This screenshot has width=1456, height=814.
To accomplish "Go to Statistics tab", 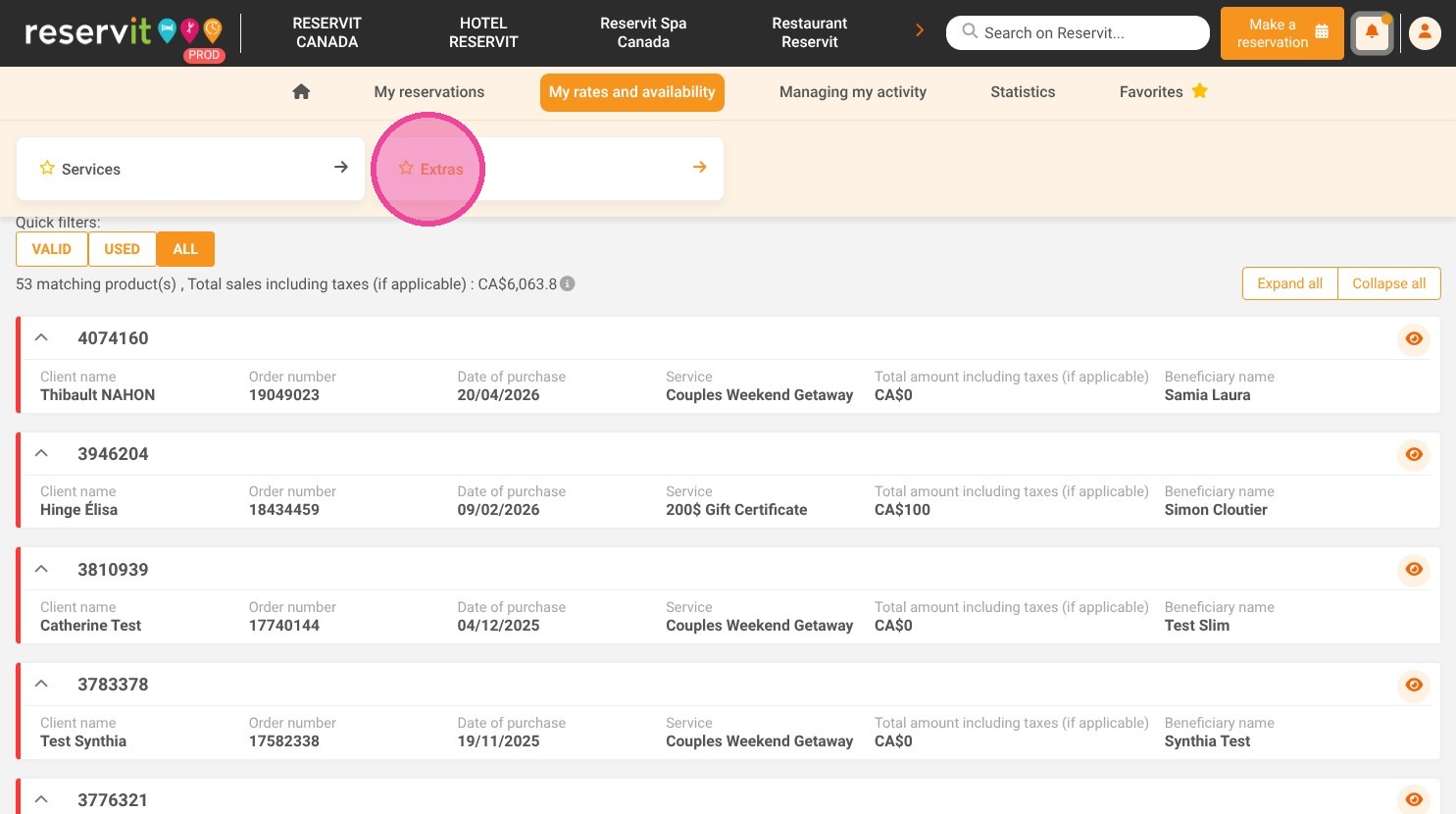I will click(1023, 92).
